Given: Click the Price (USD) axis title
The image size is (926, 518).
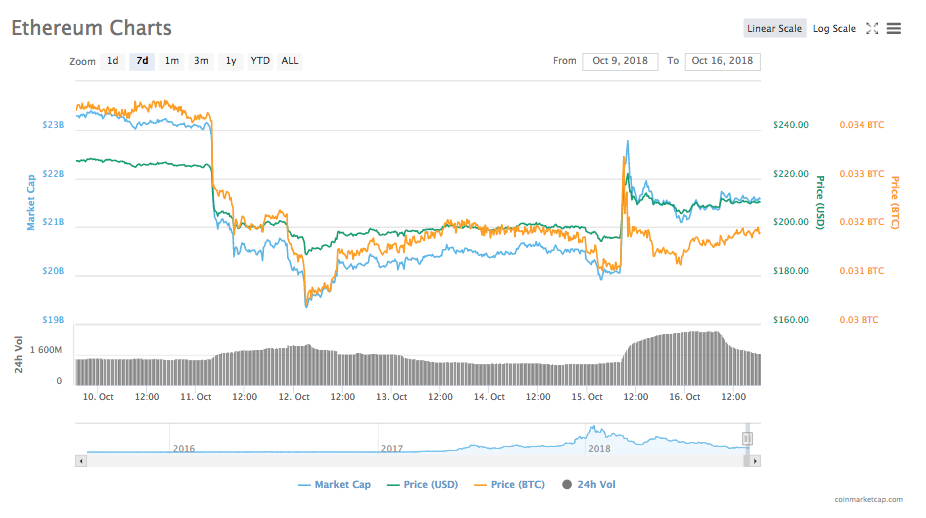Looking at the screenshot, I should tap(820, 203).
